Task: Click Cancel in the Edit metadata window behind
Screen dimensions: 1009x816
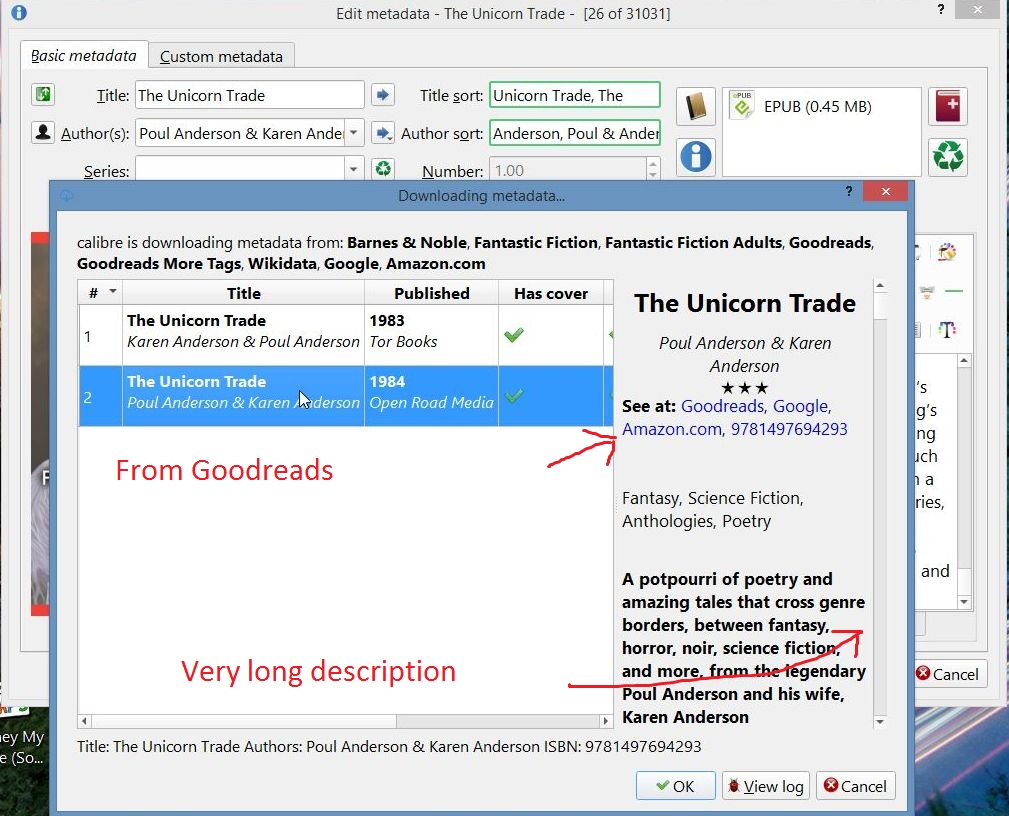Action: 947,674
